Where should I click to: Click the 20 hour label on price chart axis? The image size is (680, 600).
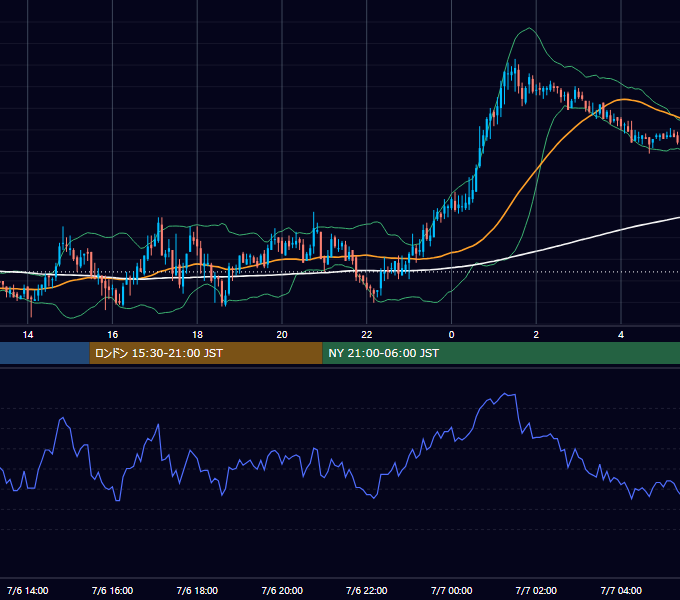coord(282,335)
